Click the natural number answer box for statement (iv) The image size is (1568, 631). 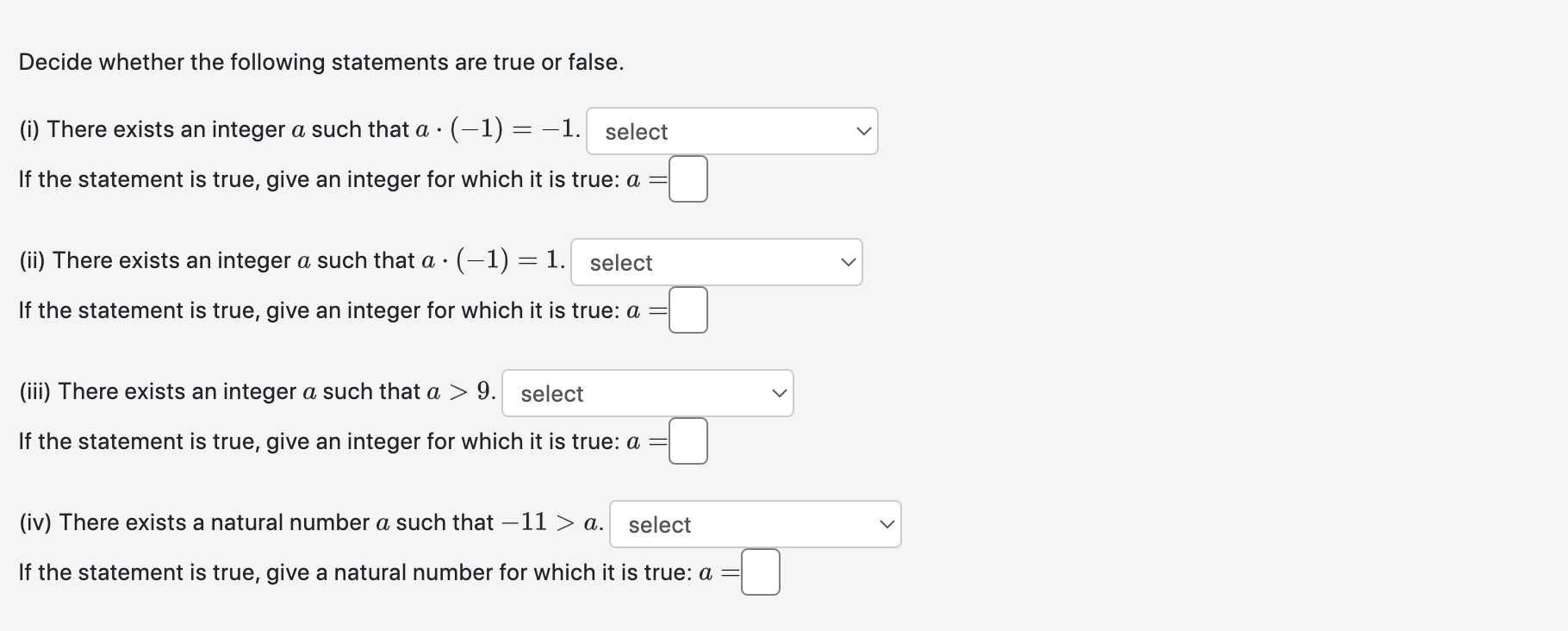[x=760, y=572]
